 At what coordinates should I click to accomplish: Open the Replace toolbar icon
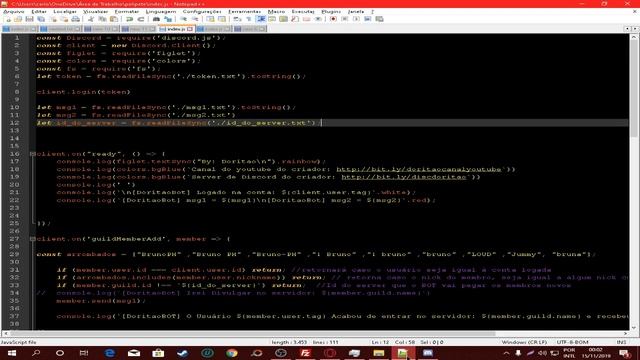pos(168,19)
